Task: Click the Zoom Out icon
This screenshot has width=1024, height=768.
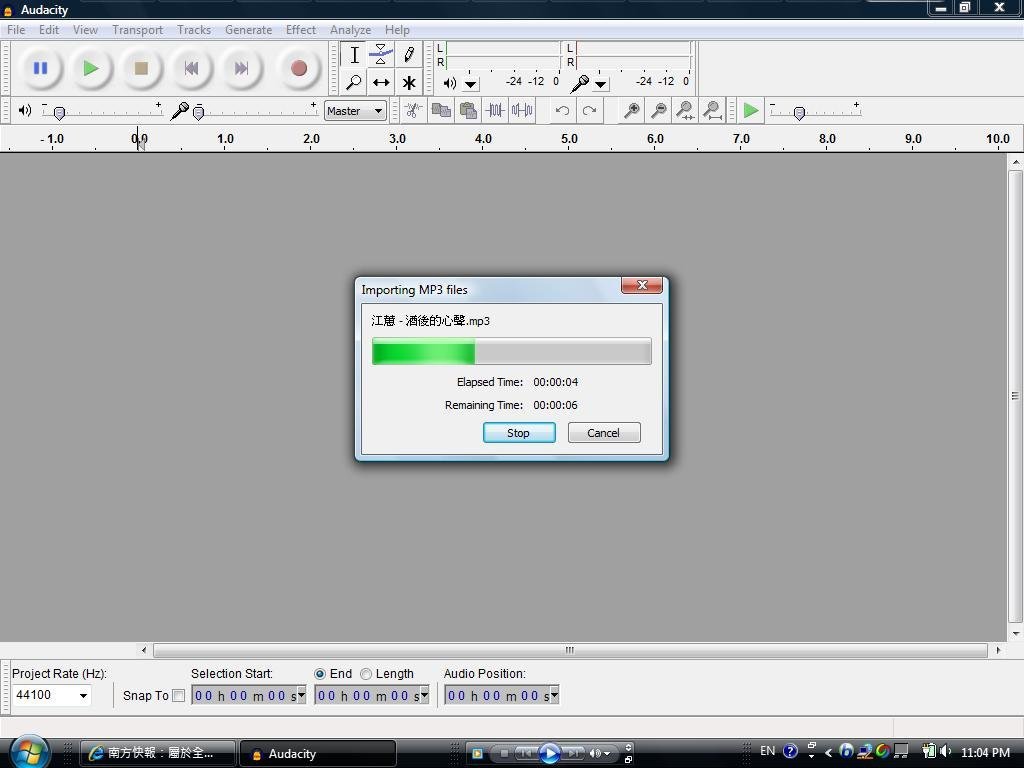Action: point(659,110)
